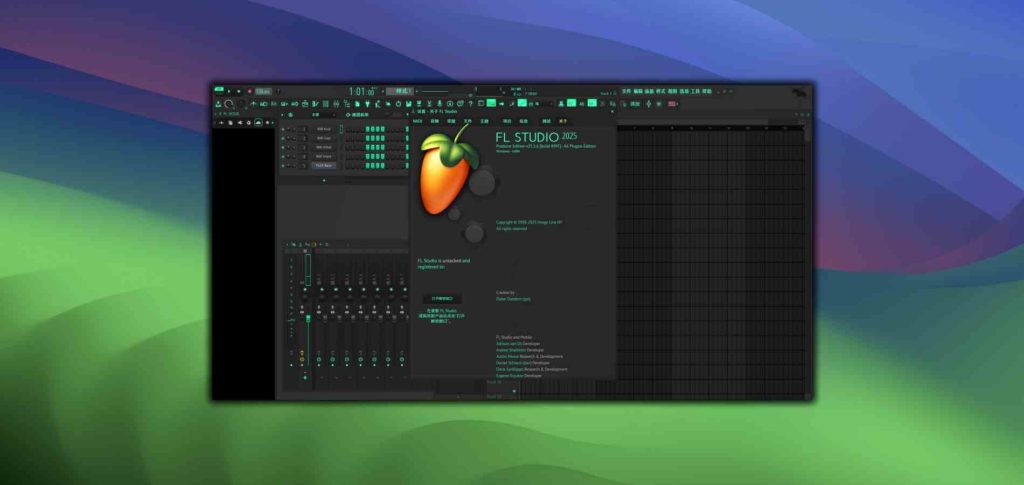Open the cloud icon in the browser panel
Image resolution: width=1024 pixels, height=485 pixels.
[258, 123]
